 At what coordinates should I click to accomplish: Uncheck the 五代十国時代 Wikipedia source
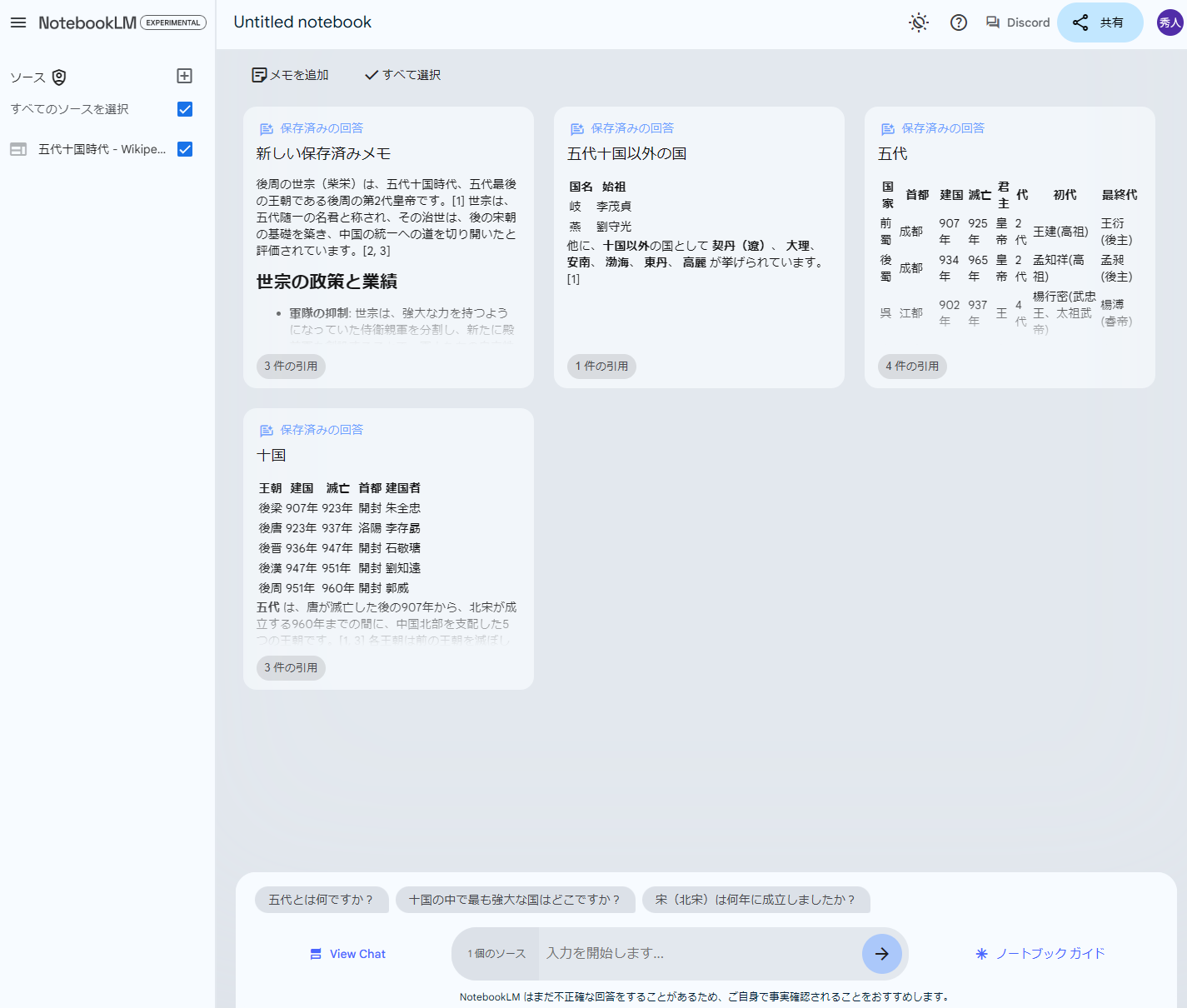(x=185, y=149)
